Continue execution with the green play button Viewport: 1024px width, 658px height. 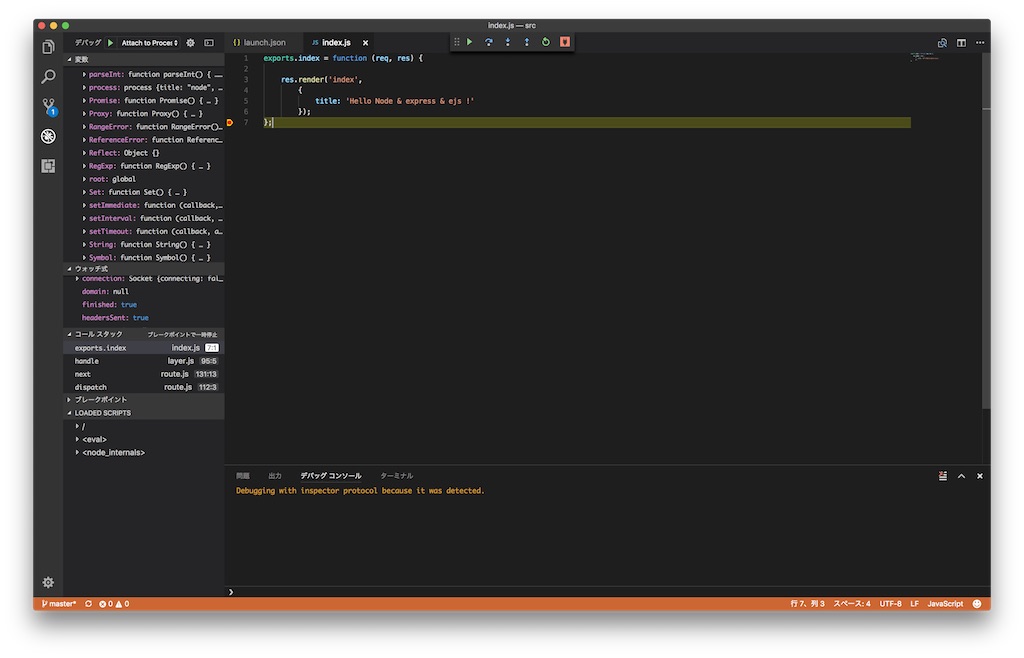click(469, 42)
